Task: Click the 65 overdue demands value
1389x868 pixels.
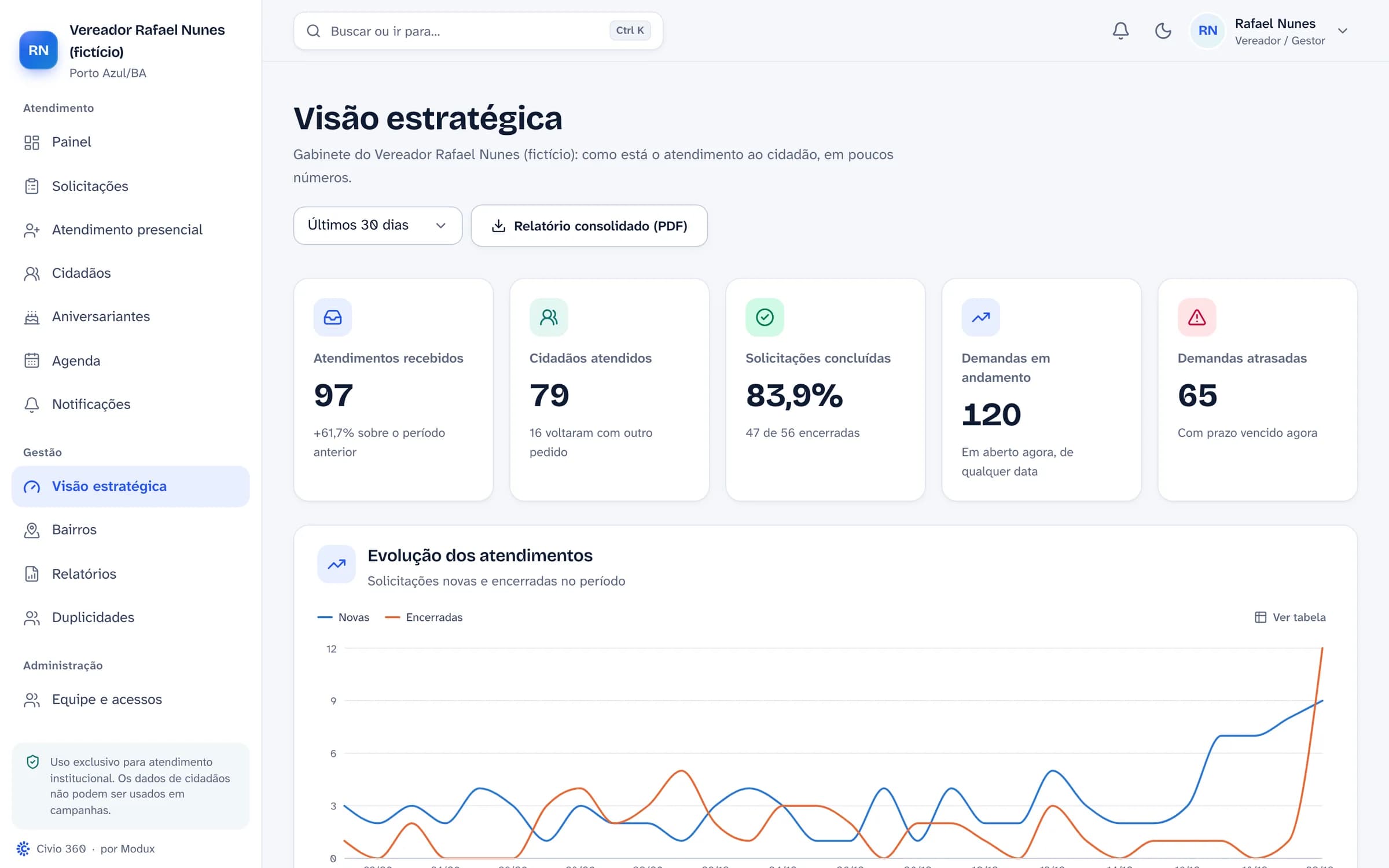Action: [1197, 396]
